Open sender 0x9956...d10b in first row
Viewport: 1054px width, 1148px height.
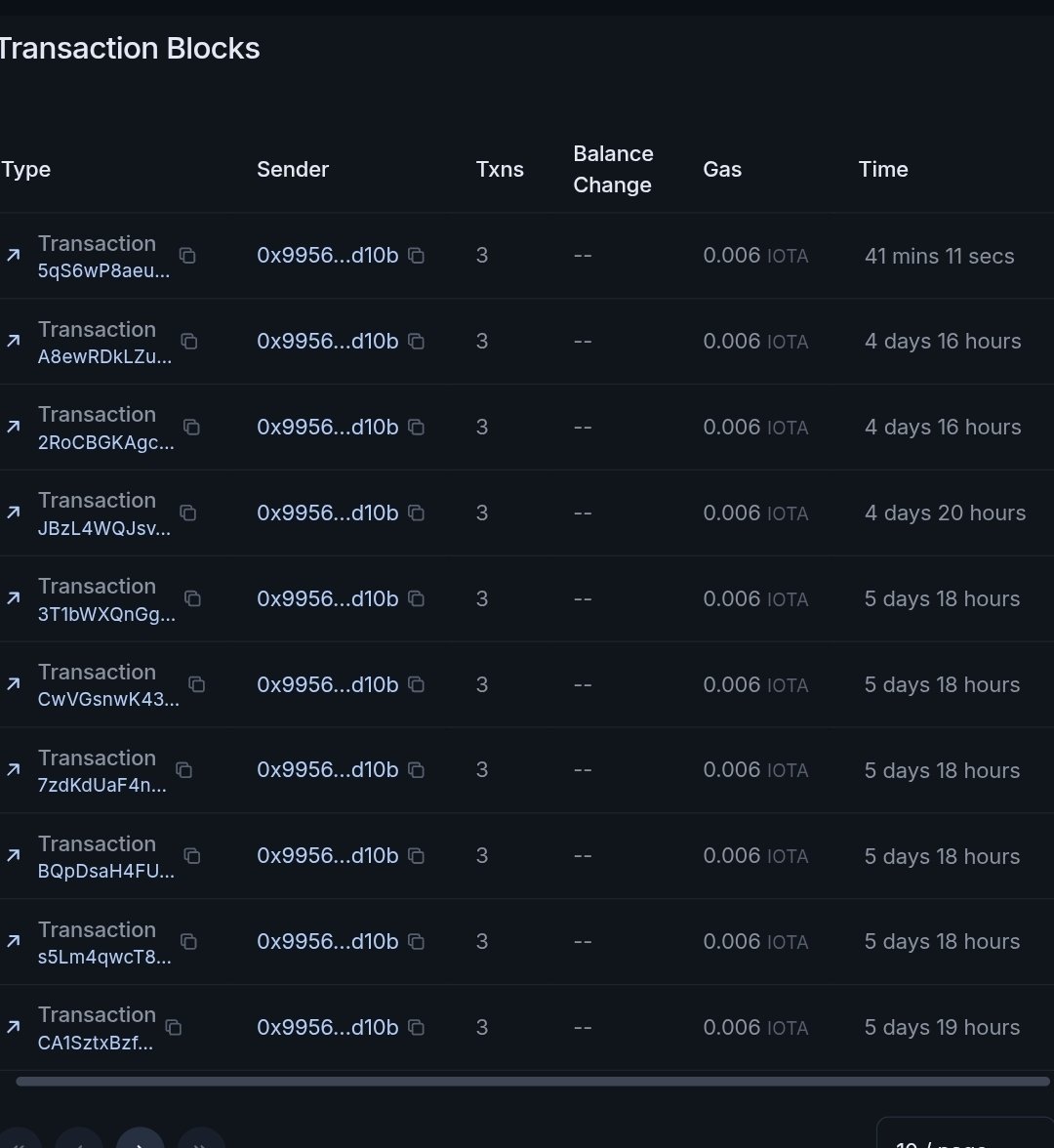[327, 256]
